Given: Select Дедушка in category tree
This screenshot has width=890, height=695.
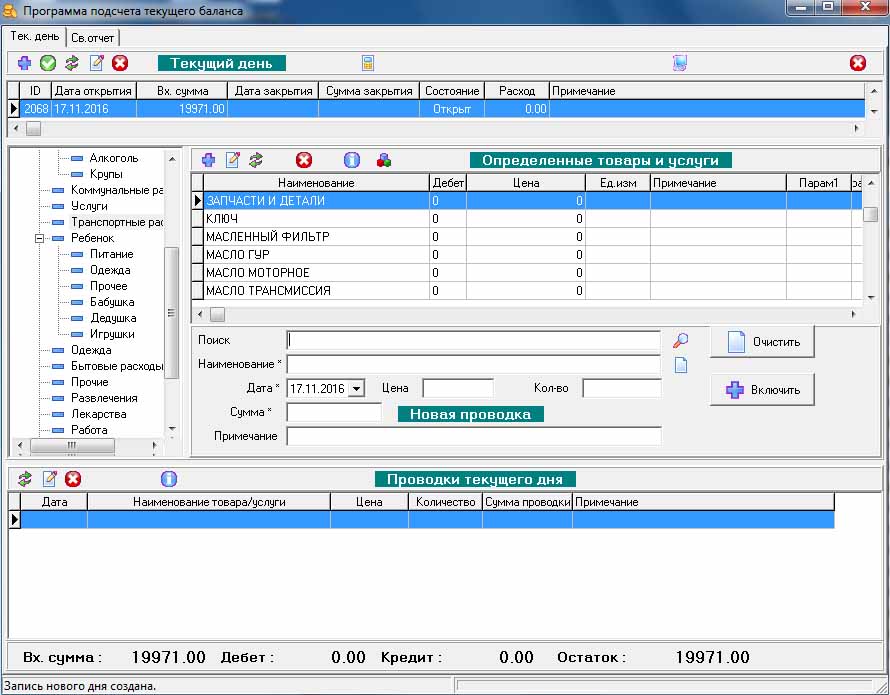Looking at the screenshot, I should click(x=113, y=318).
